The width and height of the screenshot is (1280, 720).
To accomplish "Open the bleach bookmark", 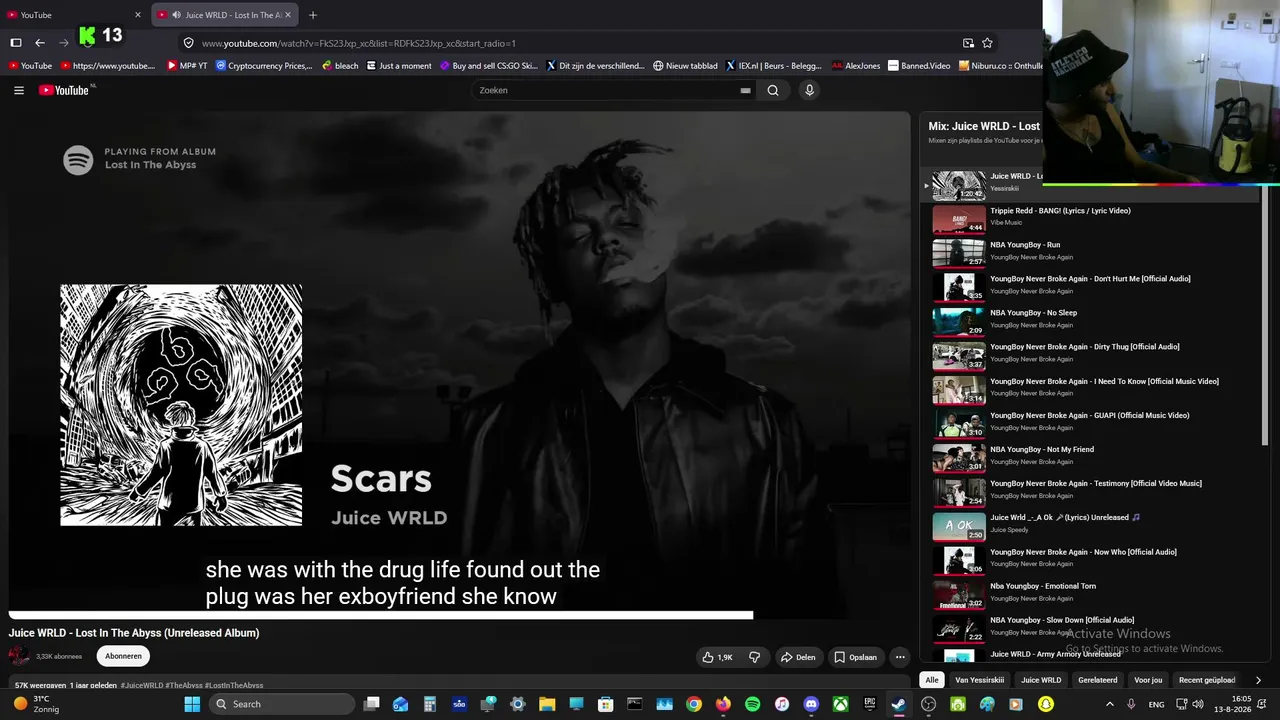I will pyautogui.click(x=340, y=66).
